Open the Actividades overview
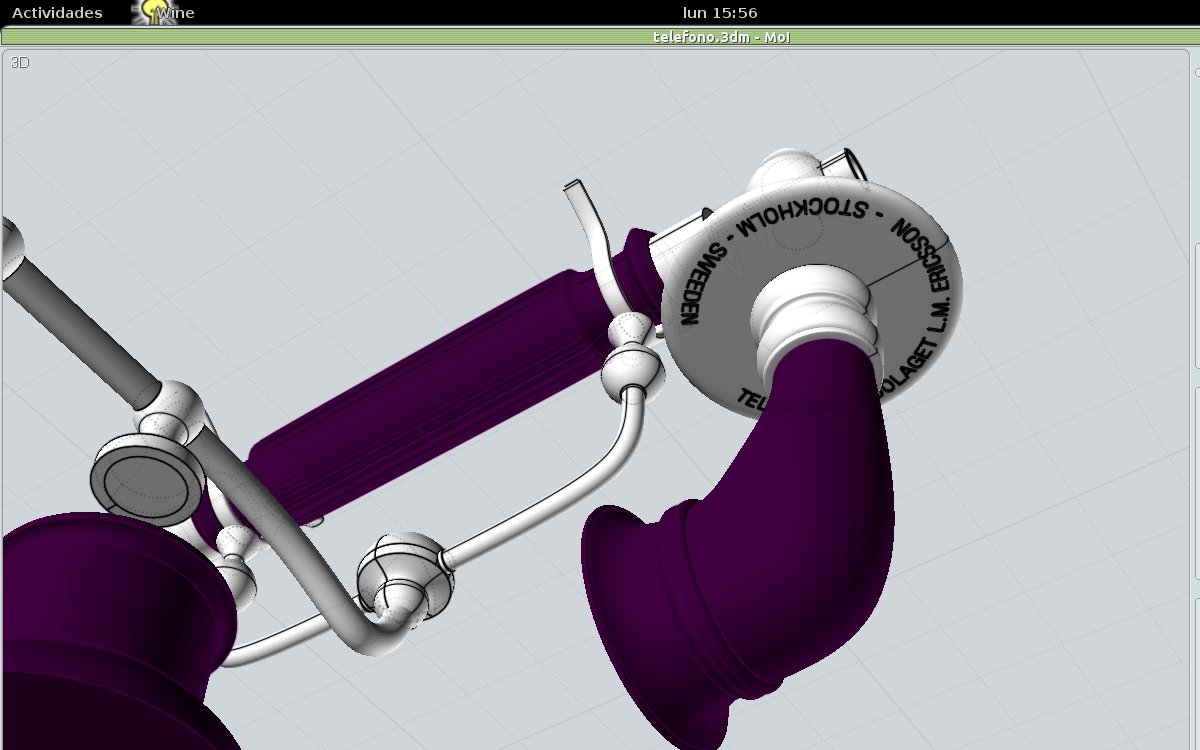The width and height of the screenshot is (1200, 750). click(x=57, y=13)
